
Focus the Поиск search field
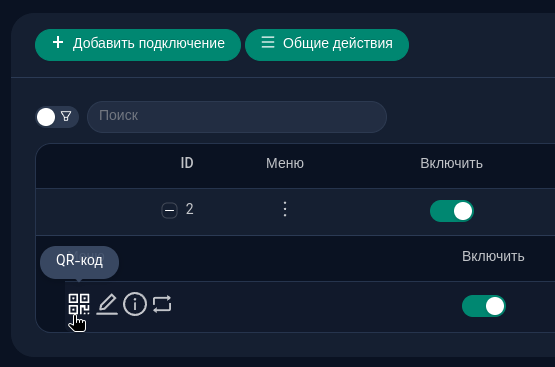click(237, 117)
